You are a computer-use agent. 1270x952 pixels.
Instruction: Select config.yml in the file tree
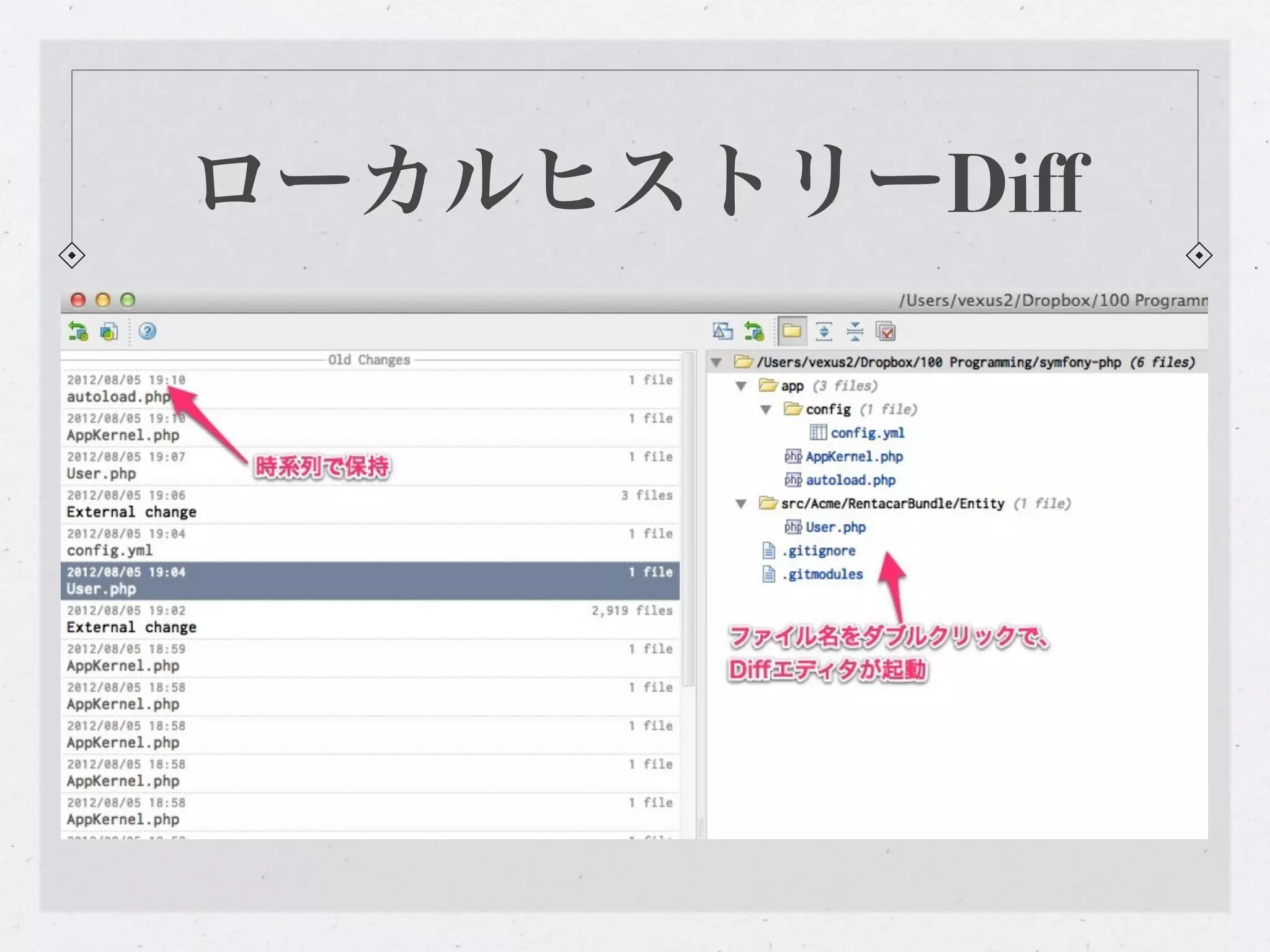click(868, 433)
